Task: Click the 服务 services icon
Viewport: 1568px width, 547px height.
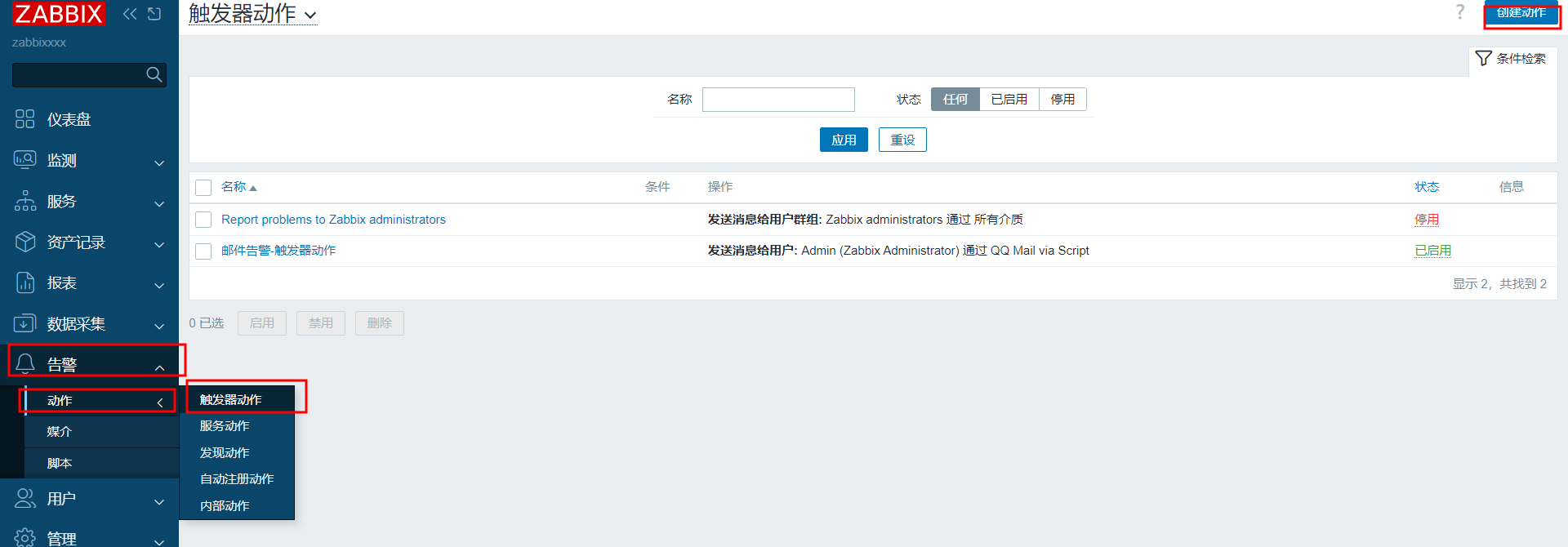Action: tap(25, 201)
